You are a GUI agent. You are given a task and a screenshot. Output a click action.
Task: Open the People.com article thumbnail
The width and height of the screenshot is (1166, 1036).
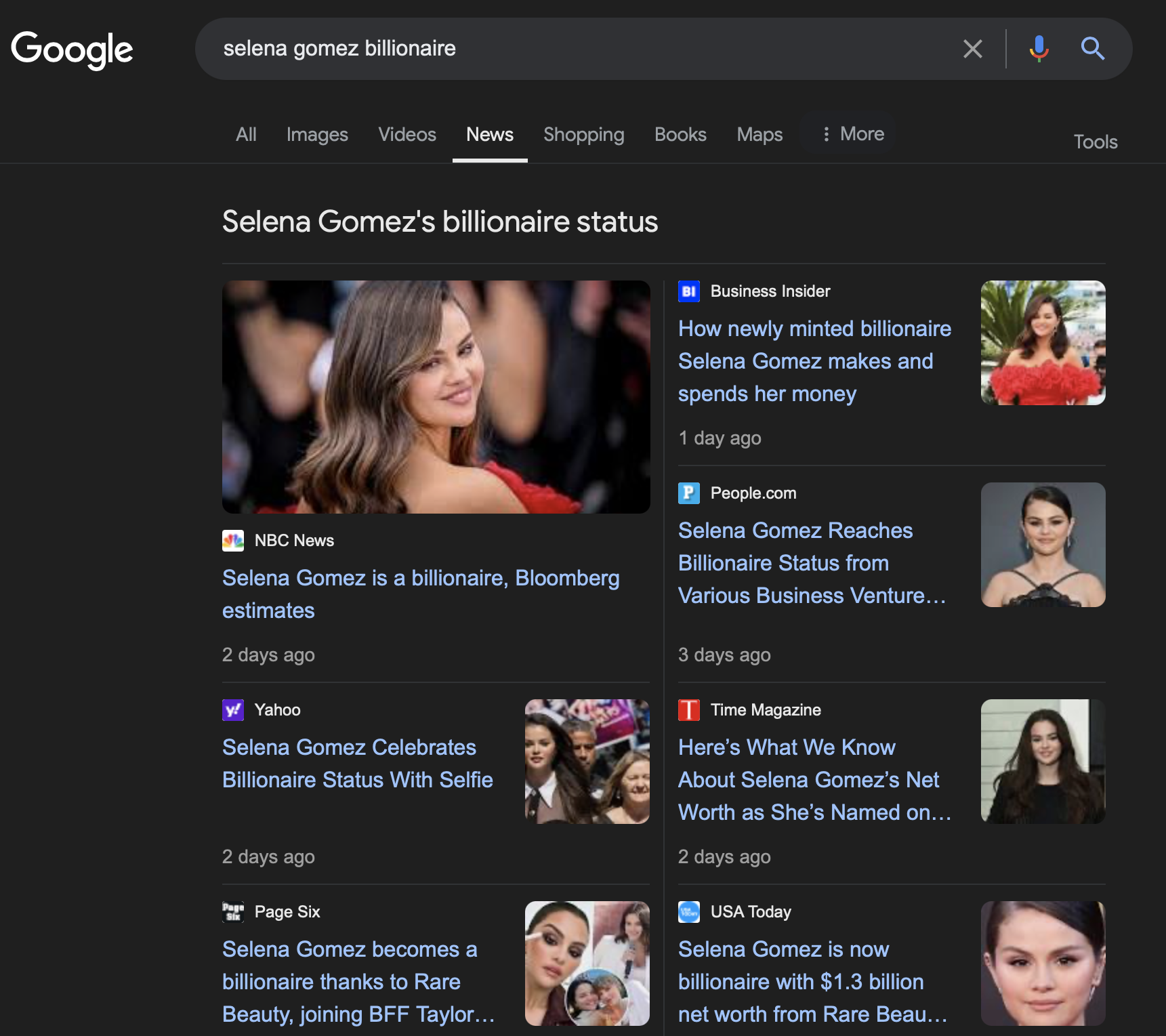[x=1043, y=545]
